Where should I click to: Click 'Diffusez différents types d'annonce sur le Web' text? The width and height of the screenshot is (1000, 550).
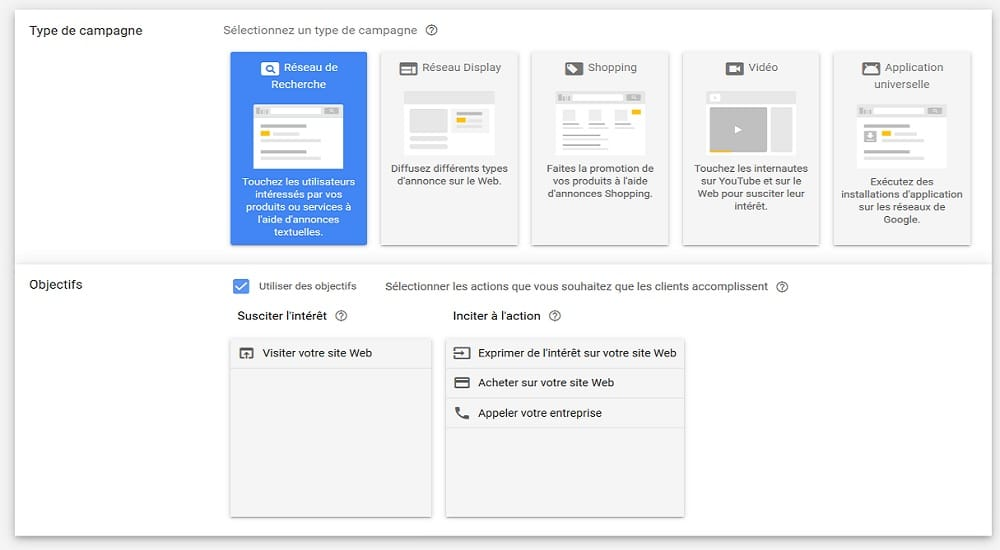click(449, 175)
